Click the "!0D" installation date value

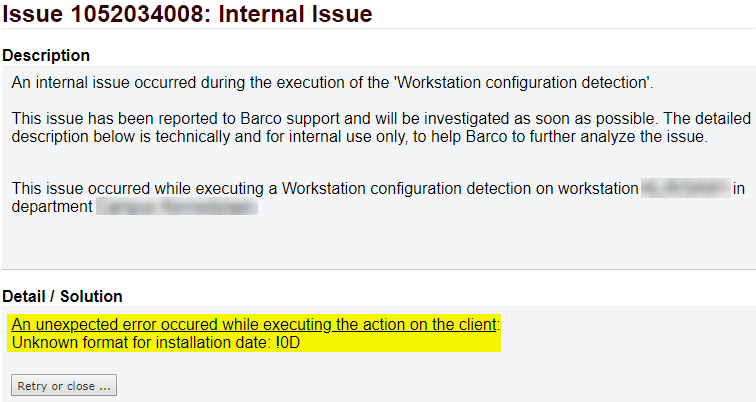coord(288,343)
